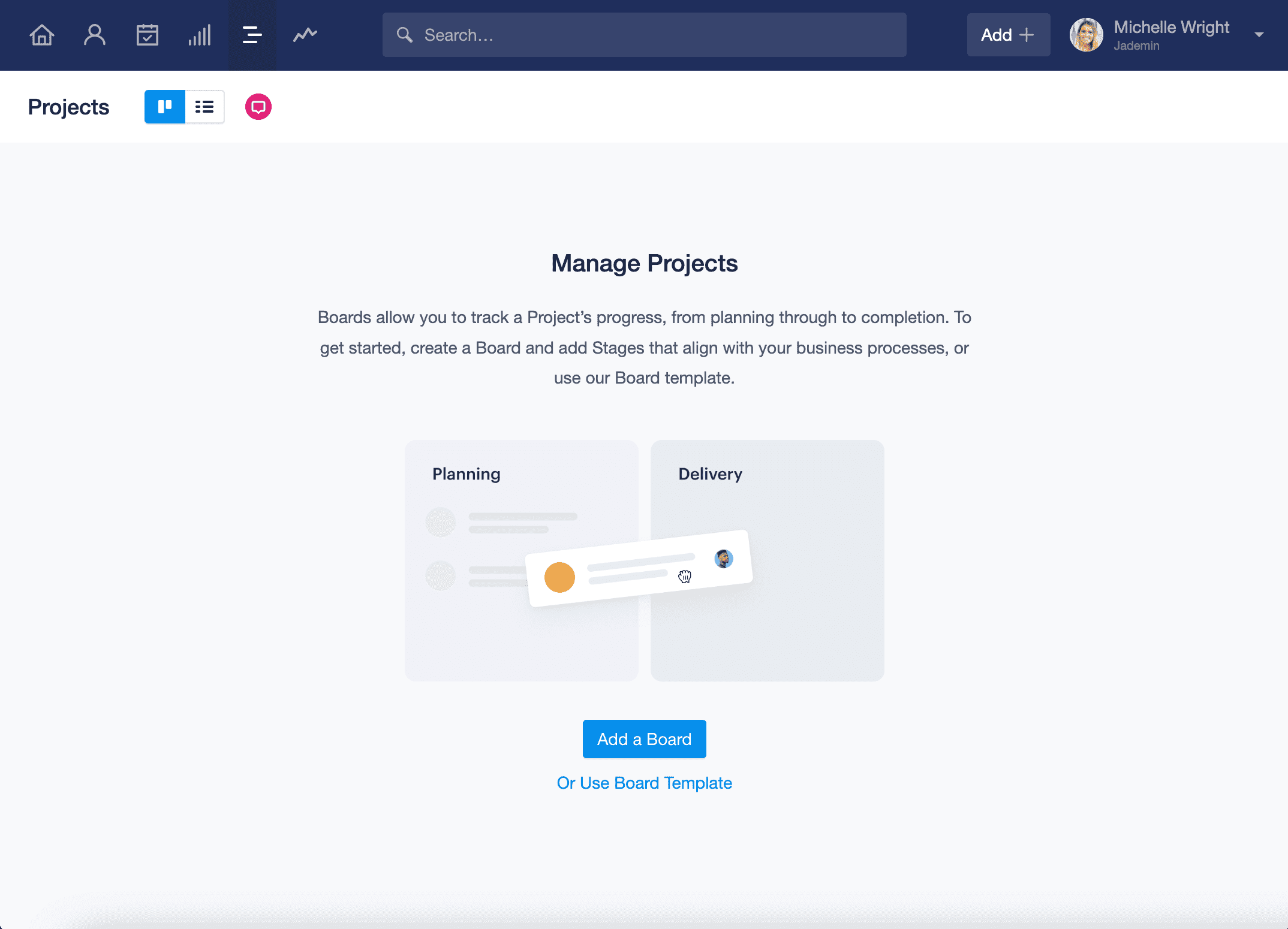Click the Projects tab label

[x=68, y=106]
